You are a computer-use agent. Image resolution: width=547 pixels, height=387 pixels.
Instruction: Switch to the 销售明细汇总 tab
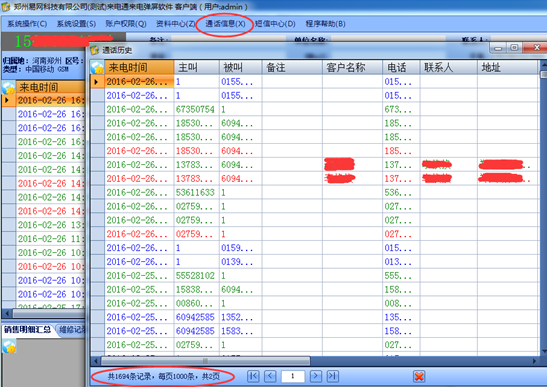click(x=28, y=329)
